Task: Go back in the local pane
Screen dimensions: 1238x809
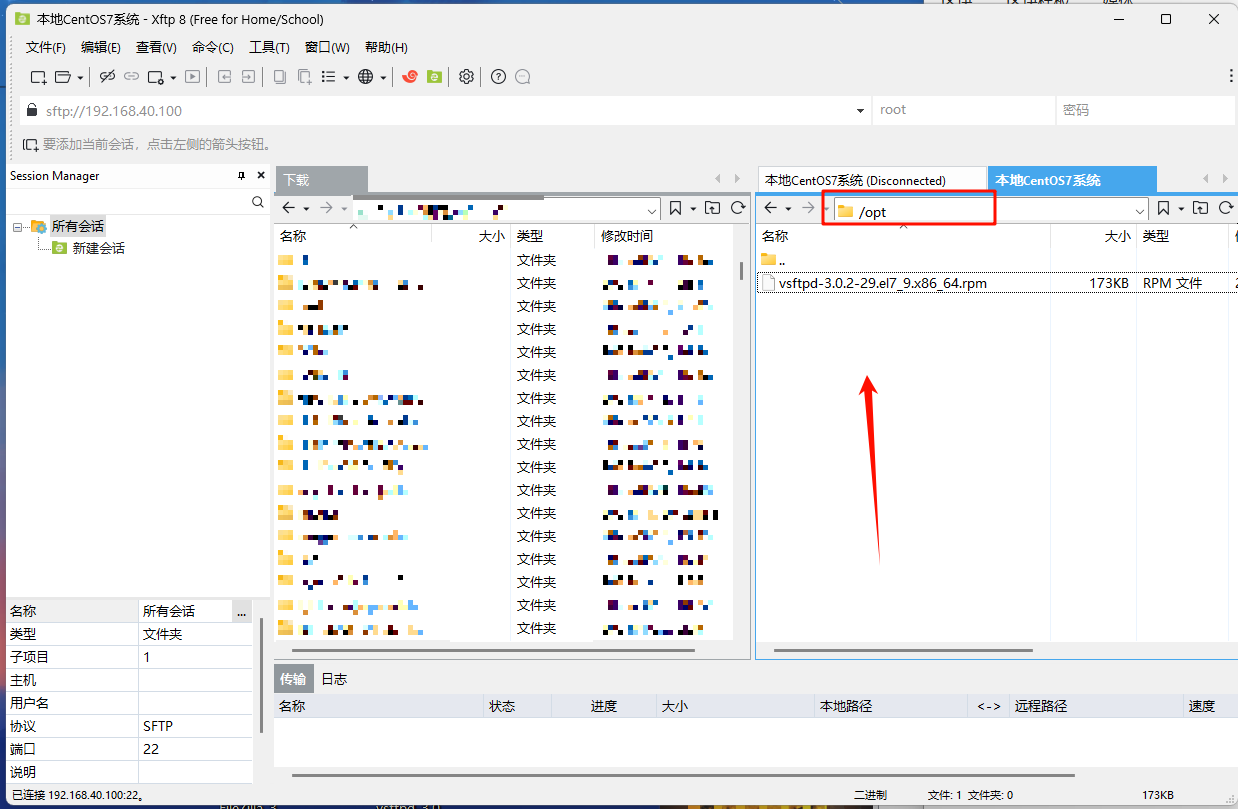Action: tap(289, 208)
